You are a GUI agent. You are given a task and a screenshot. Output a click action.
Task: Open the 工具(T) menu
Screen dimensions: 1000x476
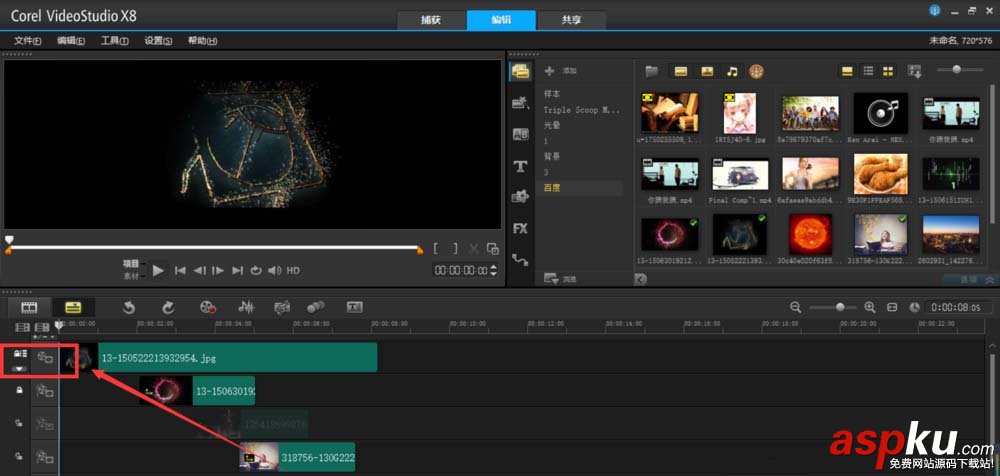(x=114, y=41)
